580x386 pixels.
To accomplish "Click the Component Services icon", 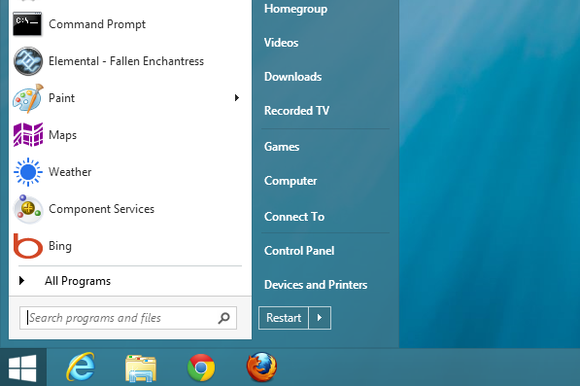I will point(28,209).
